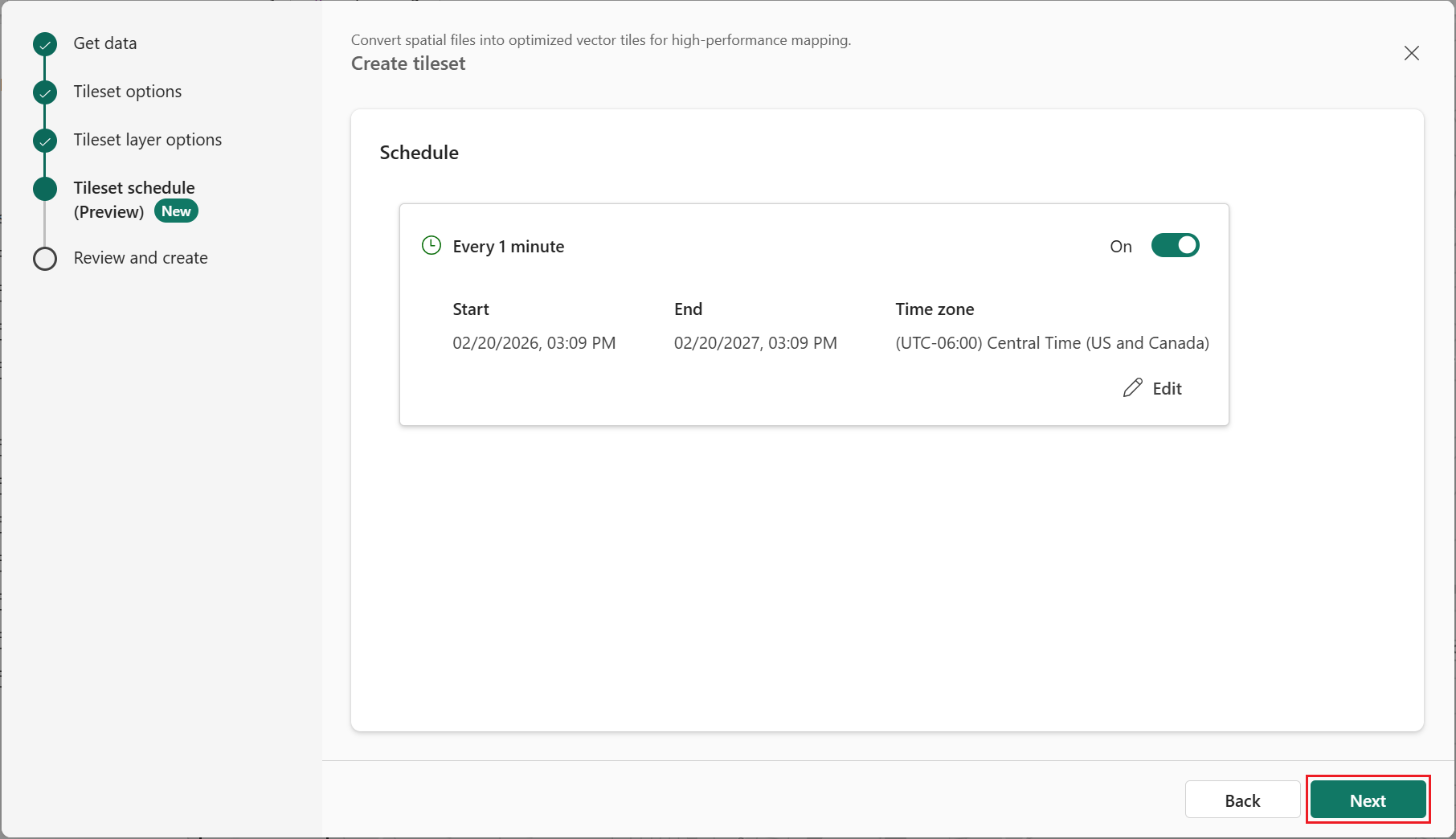Click the Get data step checkmark icon
Image resolution: width=1456 pixels, height=839 pixels.
pyautogui.click(x=45, y=44)
